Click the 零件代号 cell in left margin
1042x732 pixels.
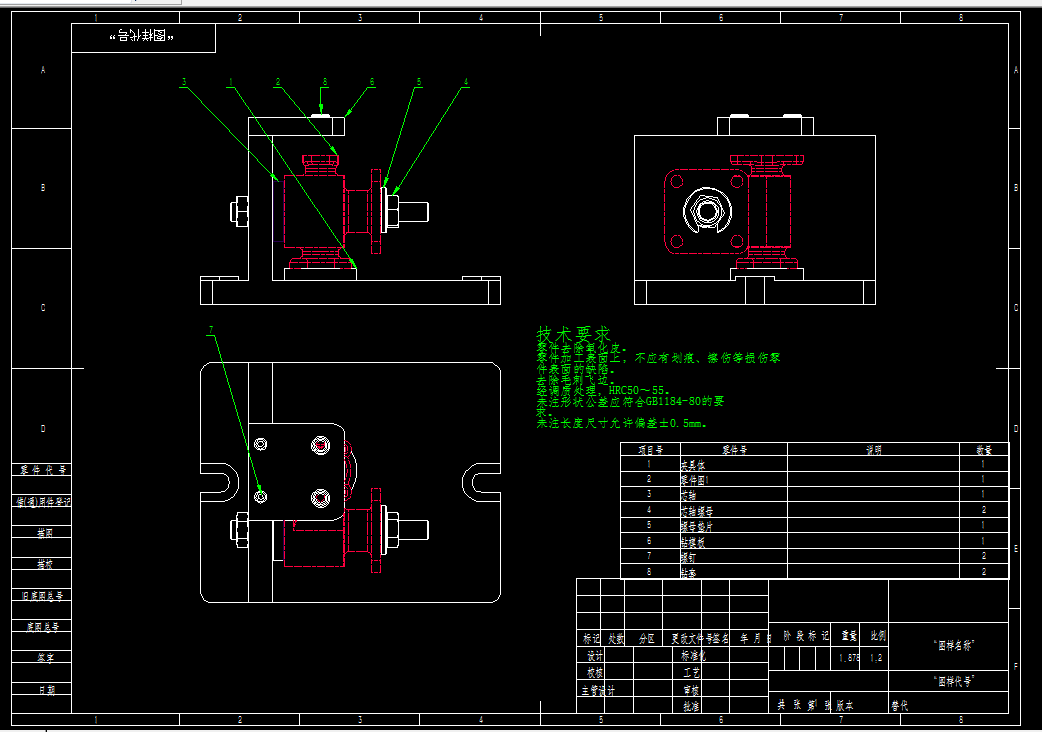43,470
